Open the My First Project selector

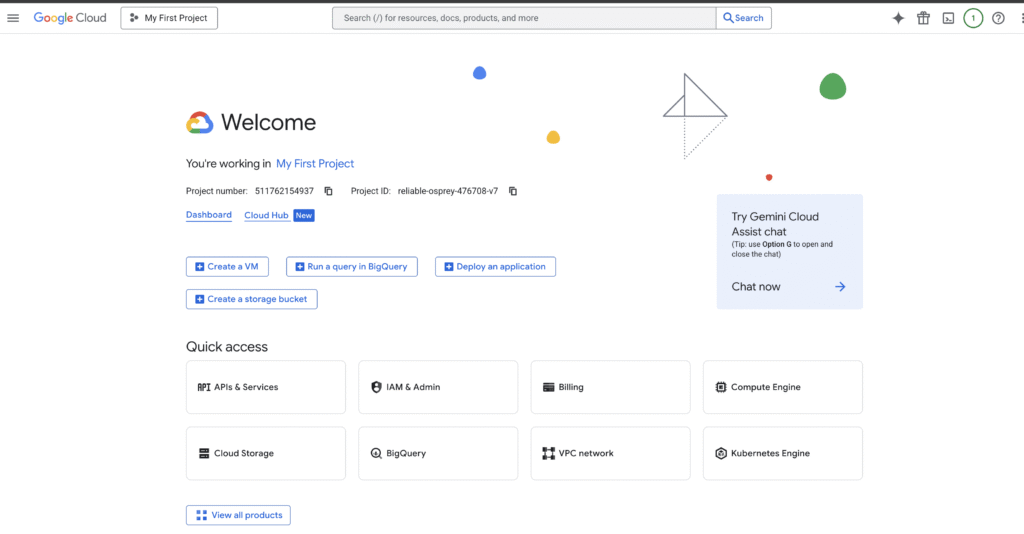pos(169,18)
